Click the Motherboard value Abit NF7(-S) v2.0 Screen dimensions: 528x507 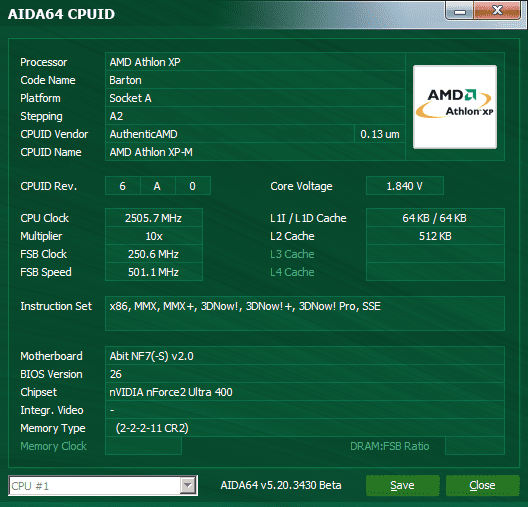[305, 356]
